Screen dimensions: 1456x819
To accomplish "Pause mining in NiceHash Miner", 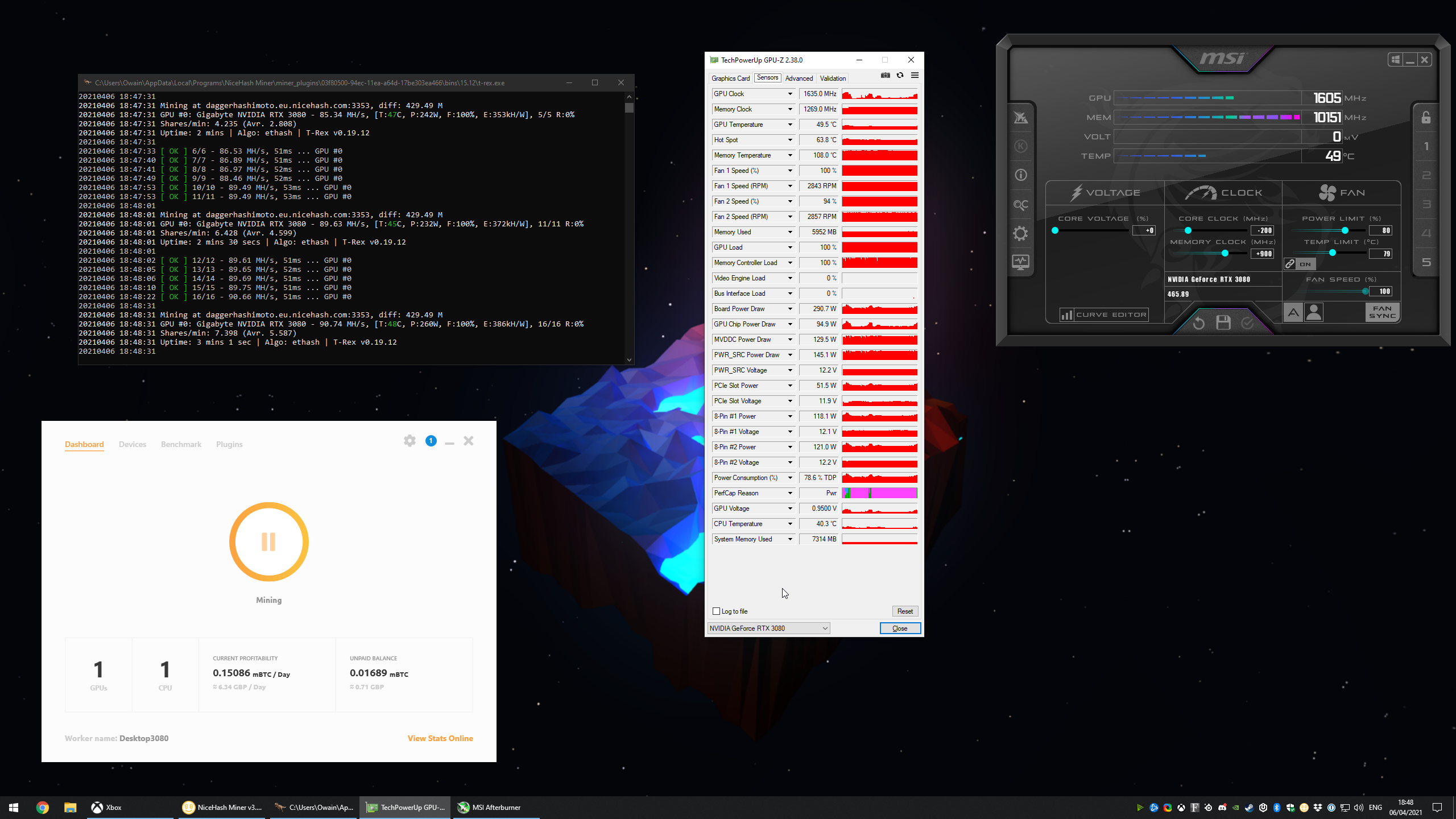I will 268,541.
